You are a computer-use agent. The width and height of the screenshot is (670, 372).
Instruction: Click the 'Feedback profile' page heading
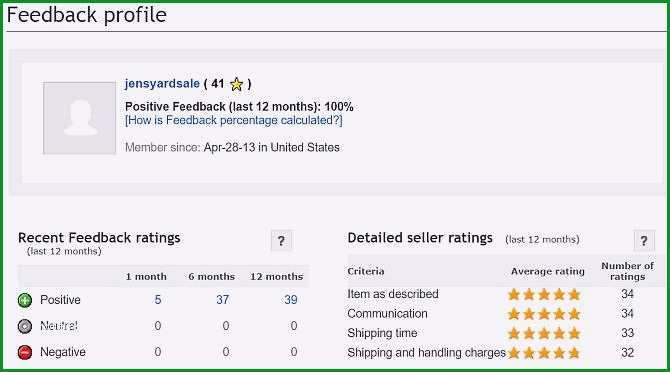(x=87, y=15)
